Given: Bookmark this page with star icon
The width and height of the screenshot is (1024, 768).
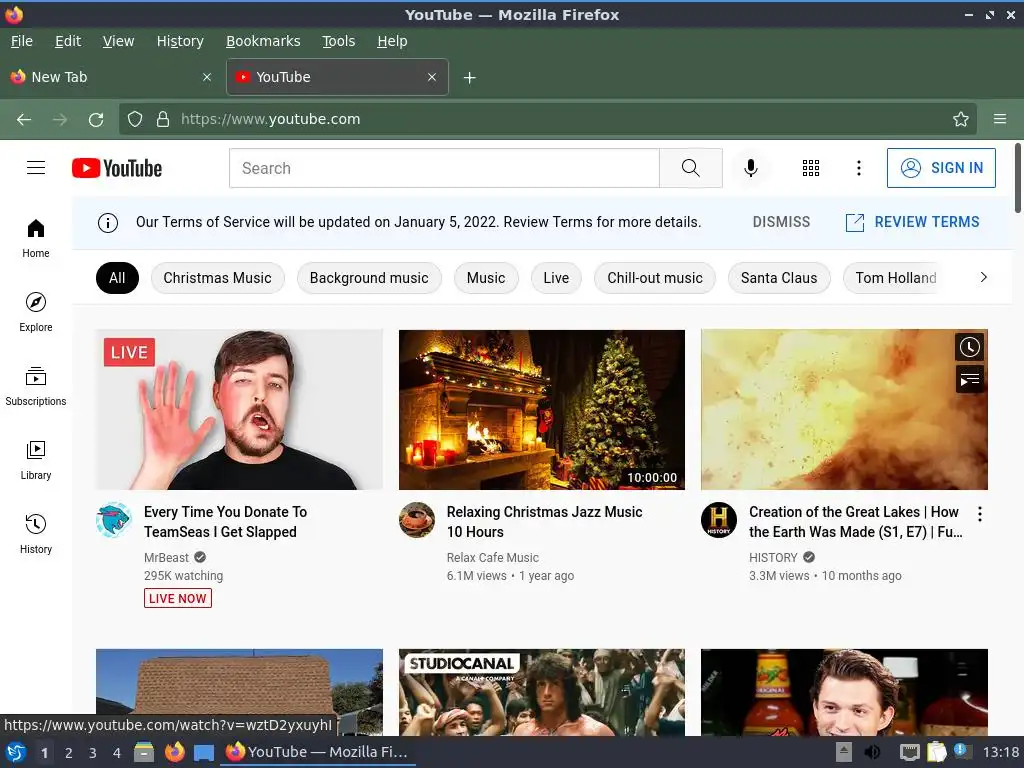Looking at the screenshot, I should click(961, 119).
